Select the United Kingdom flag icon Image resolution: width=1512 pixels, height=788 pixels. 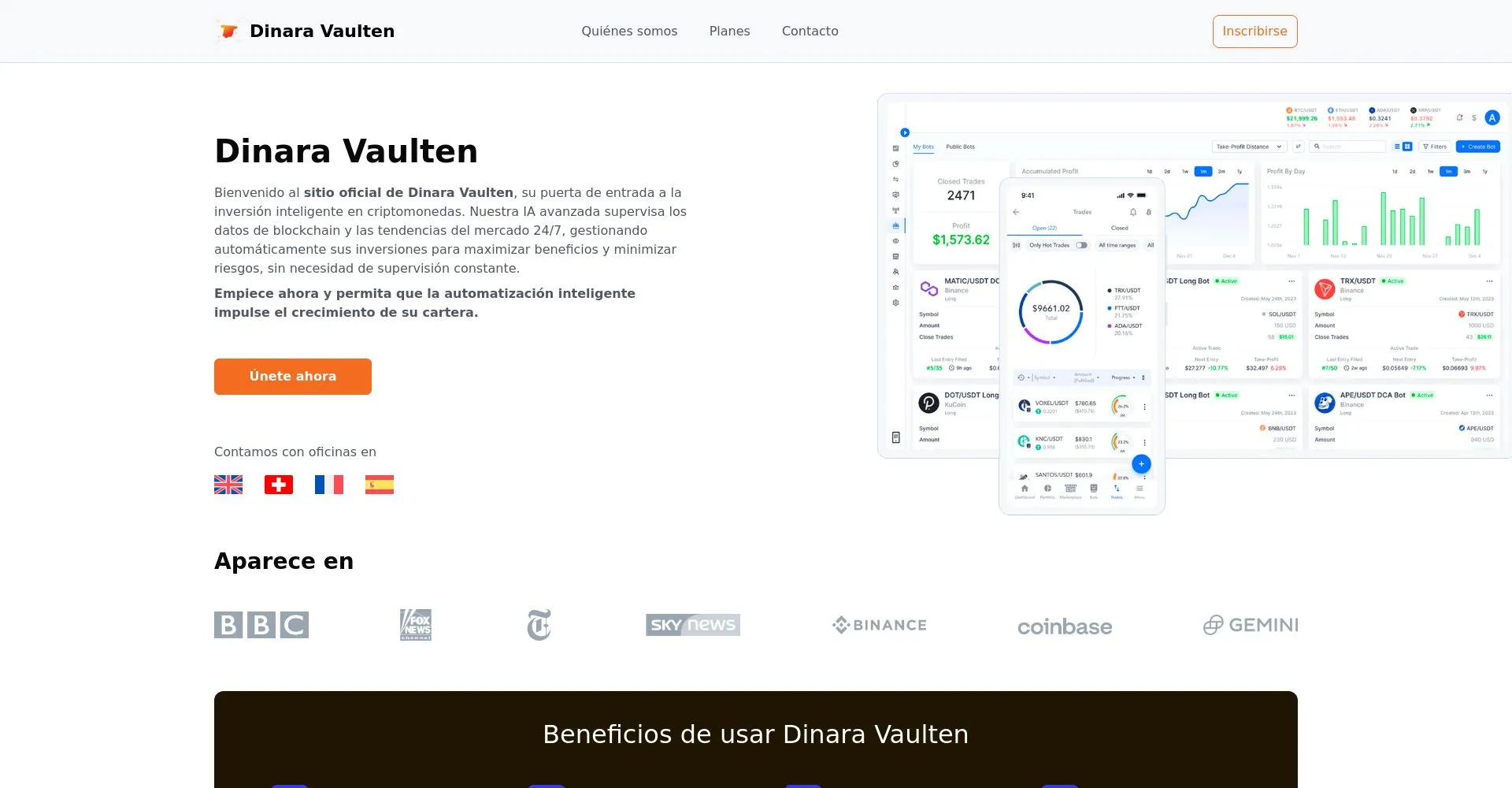click(228, 485)
